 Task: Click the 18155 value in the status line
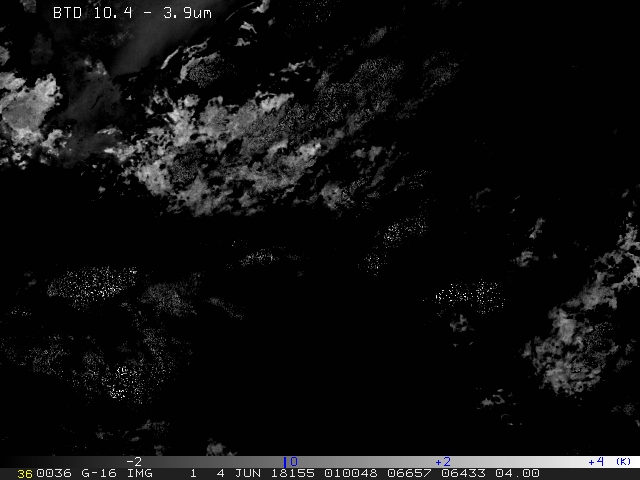click(296, 473)
